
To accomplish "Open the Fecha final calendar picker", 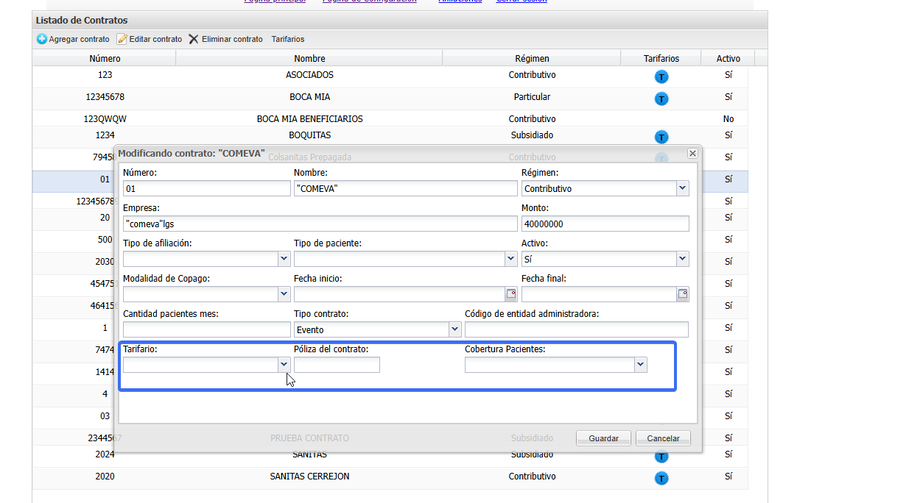I will [683, 295].
